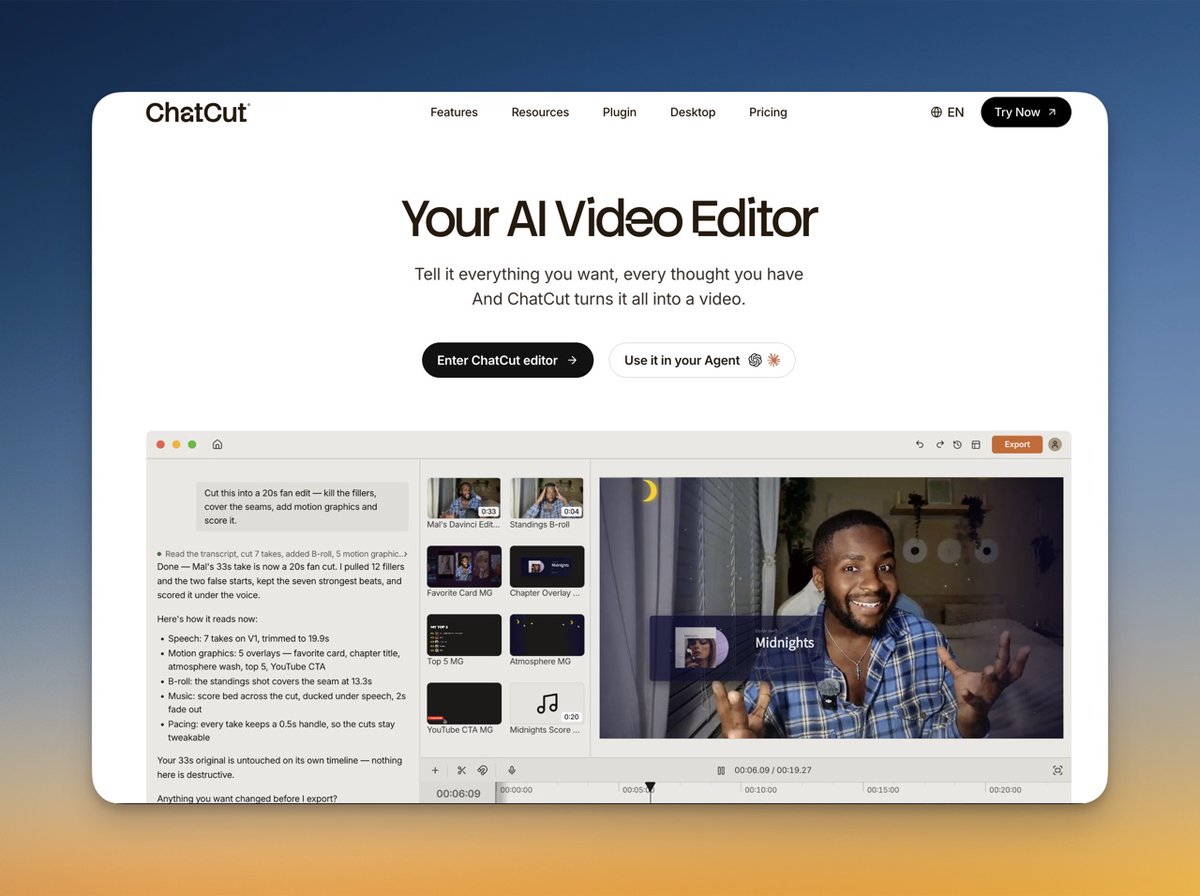1200x896 pixels.
Task: Click the home icon in editor
Action: (x=217, y=444)
